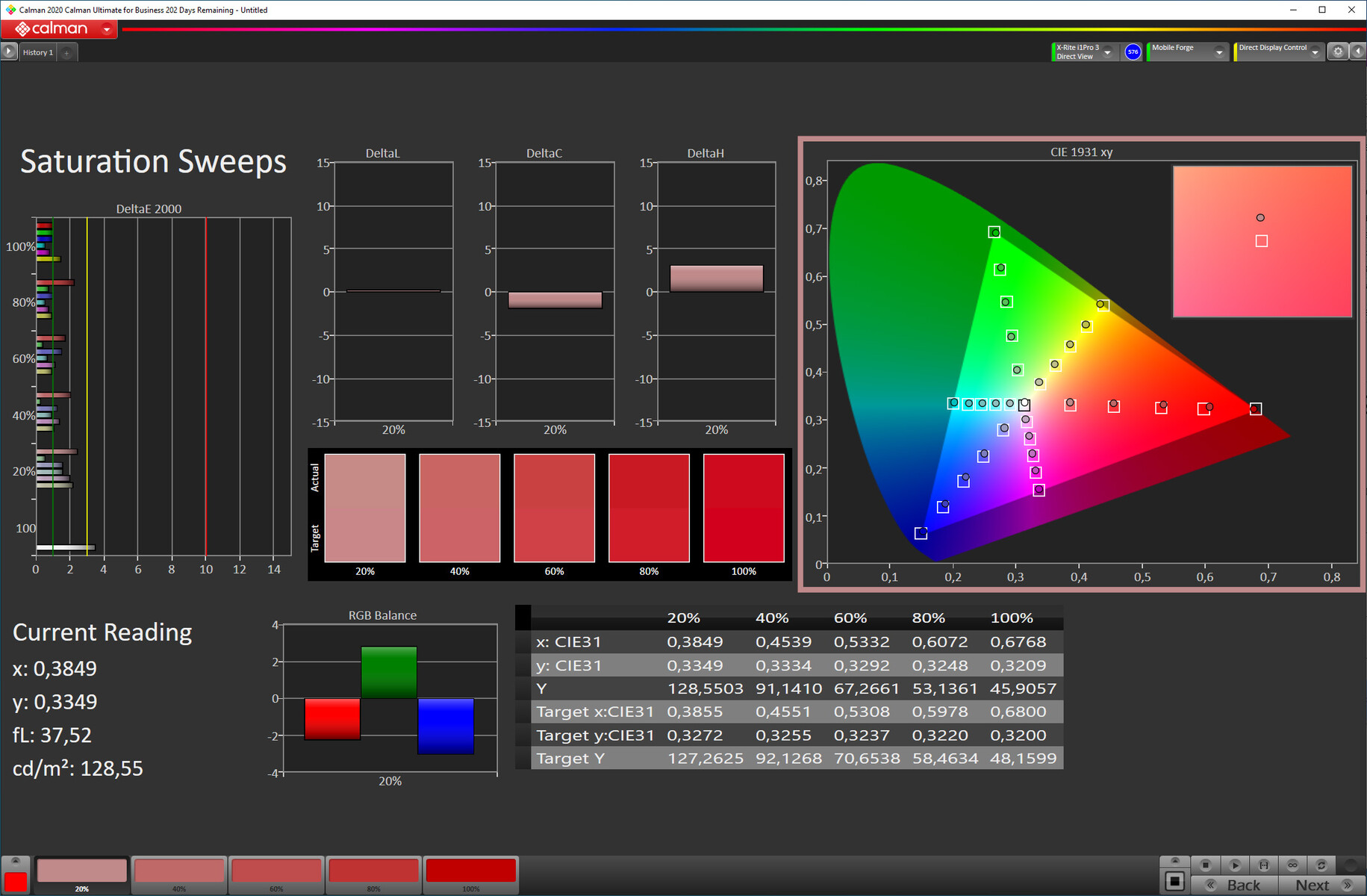The image size is (1367, 896).
Task: Click value 0,6768 in the table
Action: click(1018, 642)
